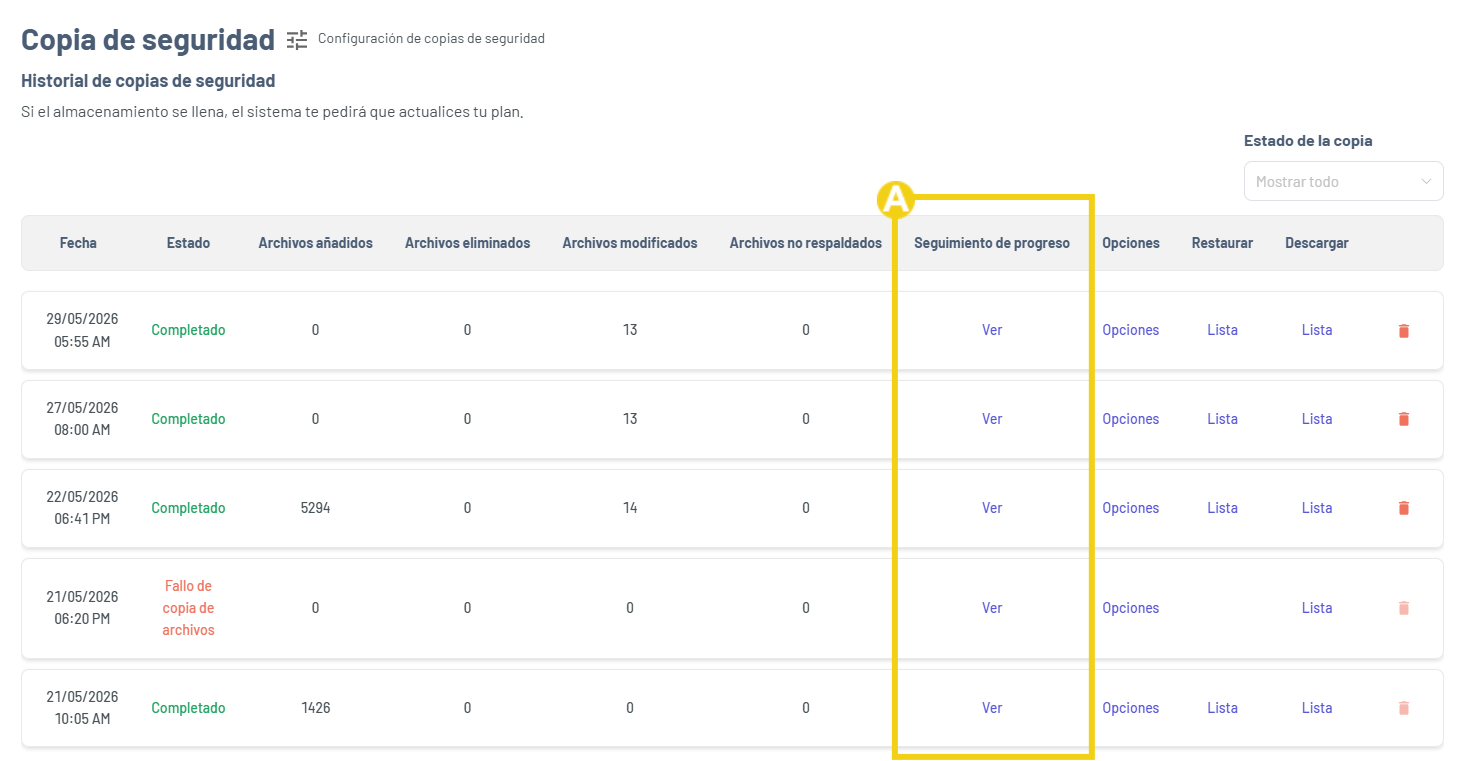Screen dimensions: 1473x761
Task: Open download Lista for the failed backup
Action: [x=1317, y=608]
